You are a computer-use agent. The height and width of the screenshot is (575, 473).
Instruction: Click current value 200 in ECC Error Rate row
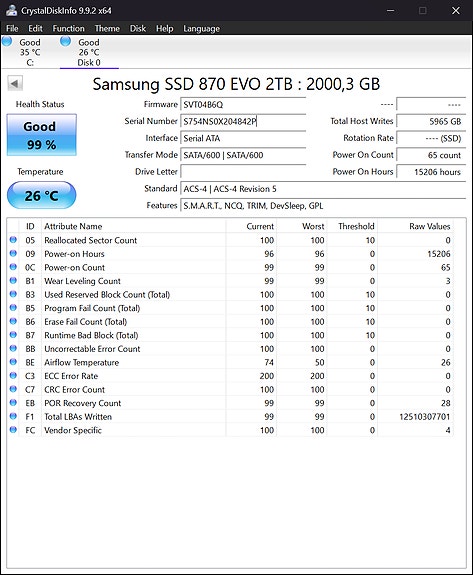(x=267, y=376)
